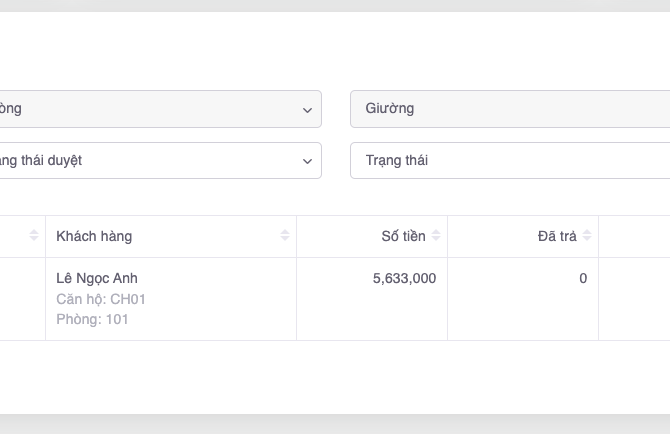Viewport: 670px width, 434px height.
Task: Click the row cell left of Lê Ngọc Anh
Action: (22, 298)
